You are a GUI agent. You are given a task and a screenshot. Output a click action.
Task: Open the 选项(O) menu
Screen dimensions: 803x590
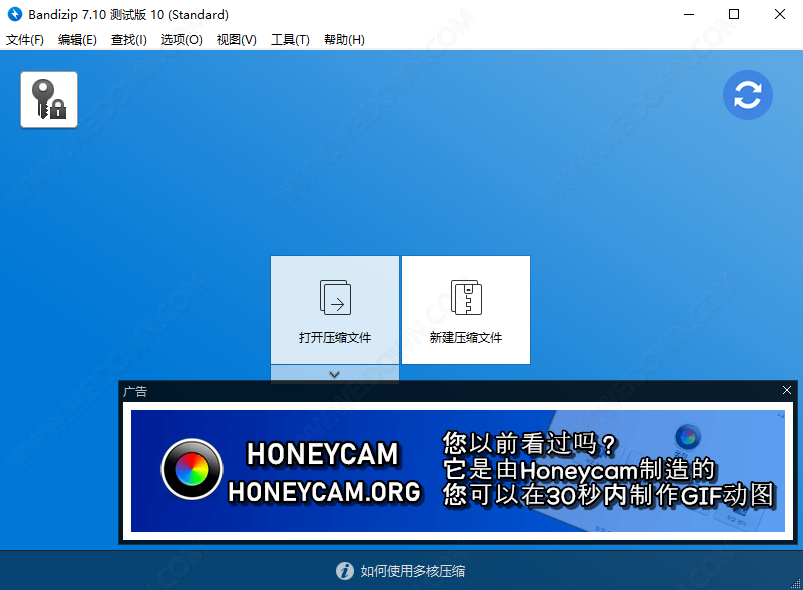[x=181, y=40]
